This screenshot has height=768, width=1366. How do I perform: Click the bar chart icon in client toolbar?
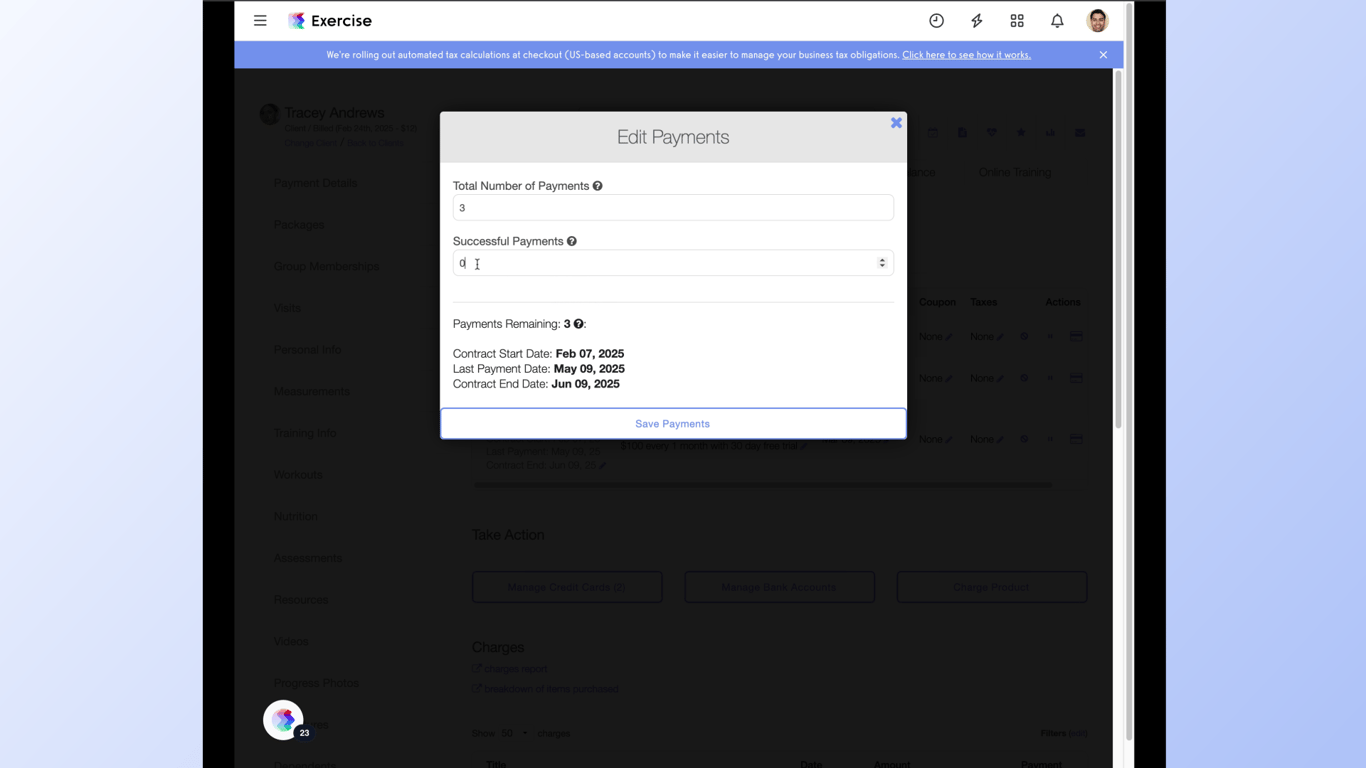coord(1050,132)
